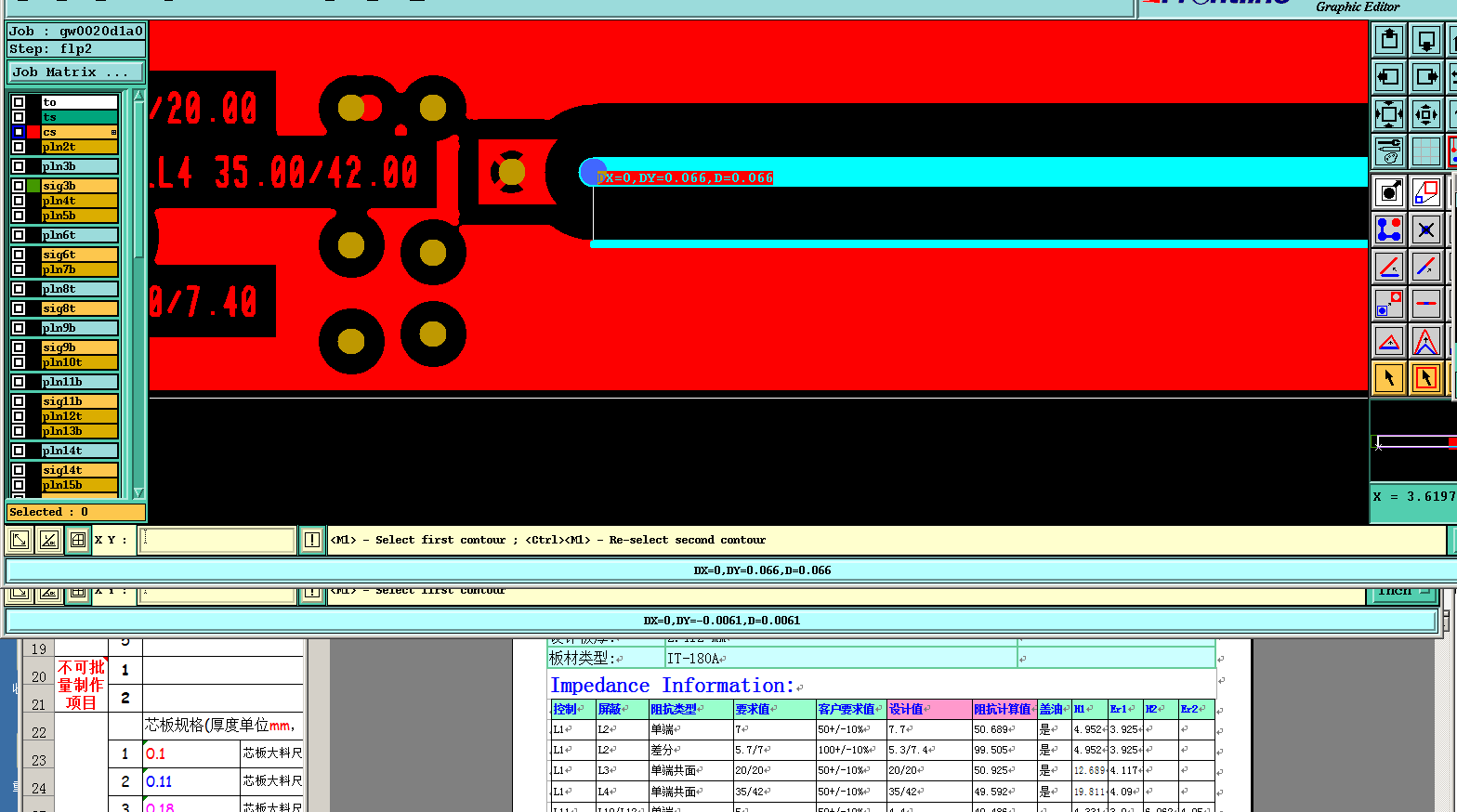Click the diagonal arrows coordinate icon by X Y

point(20,540)
